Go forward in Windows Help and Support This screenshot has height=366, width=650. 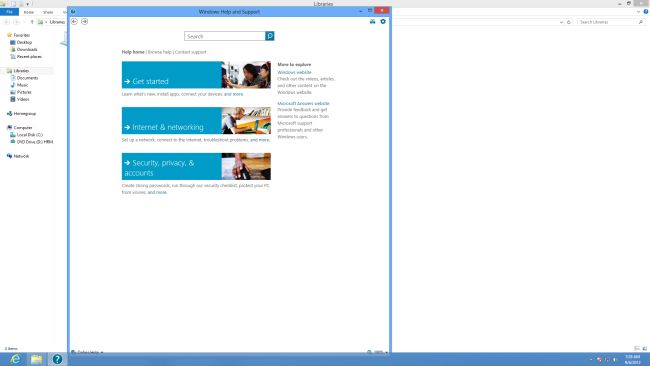coord(85,22)
